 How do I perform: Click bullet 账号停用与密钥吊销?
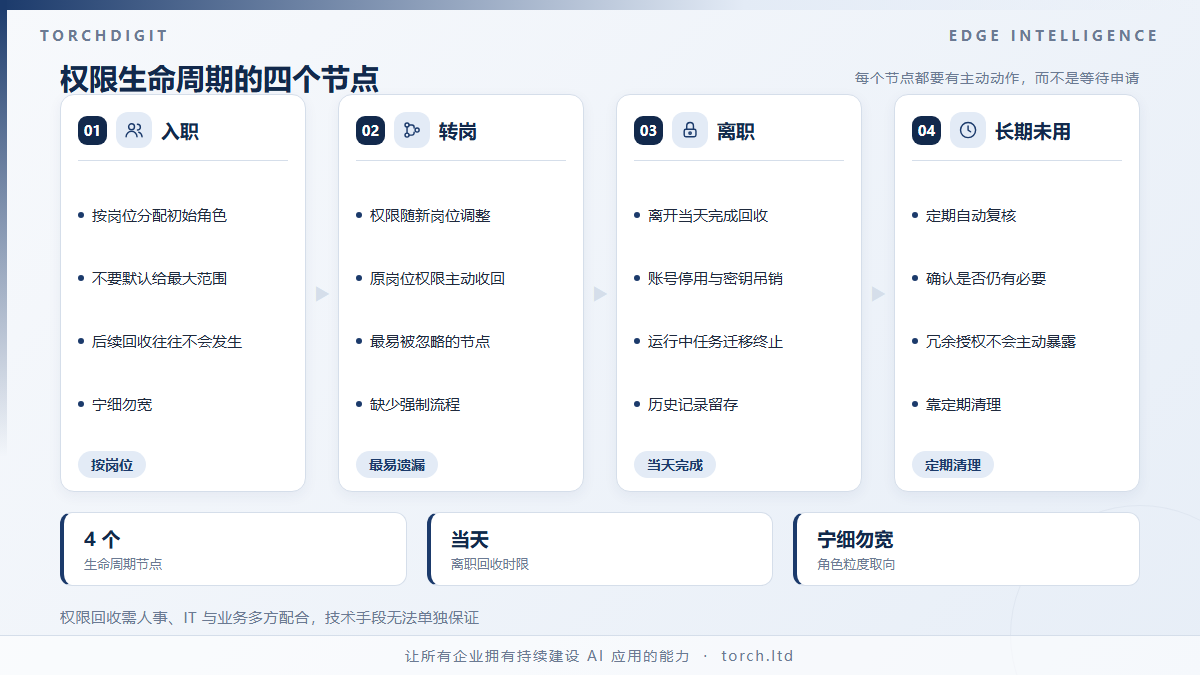coord(715,278)
